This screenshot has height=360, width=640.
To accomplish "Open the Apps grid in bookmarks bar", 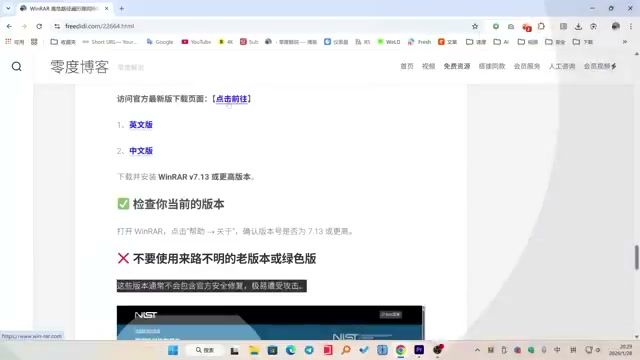I will pos(15,42).
